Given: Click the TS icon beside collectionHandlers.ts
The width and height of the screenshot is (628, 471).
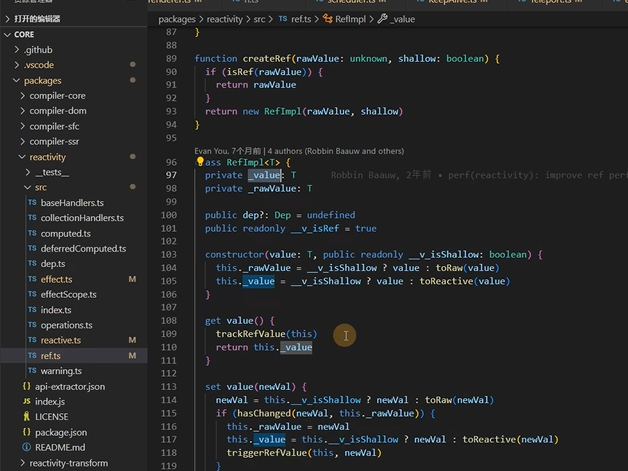Looking at the screenshot, I should (32, 217).
